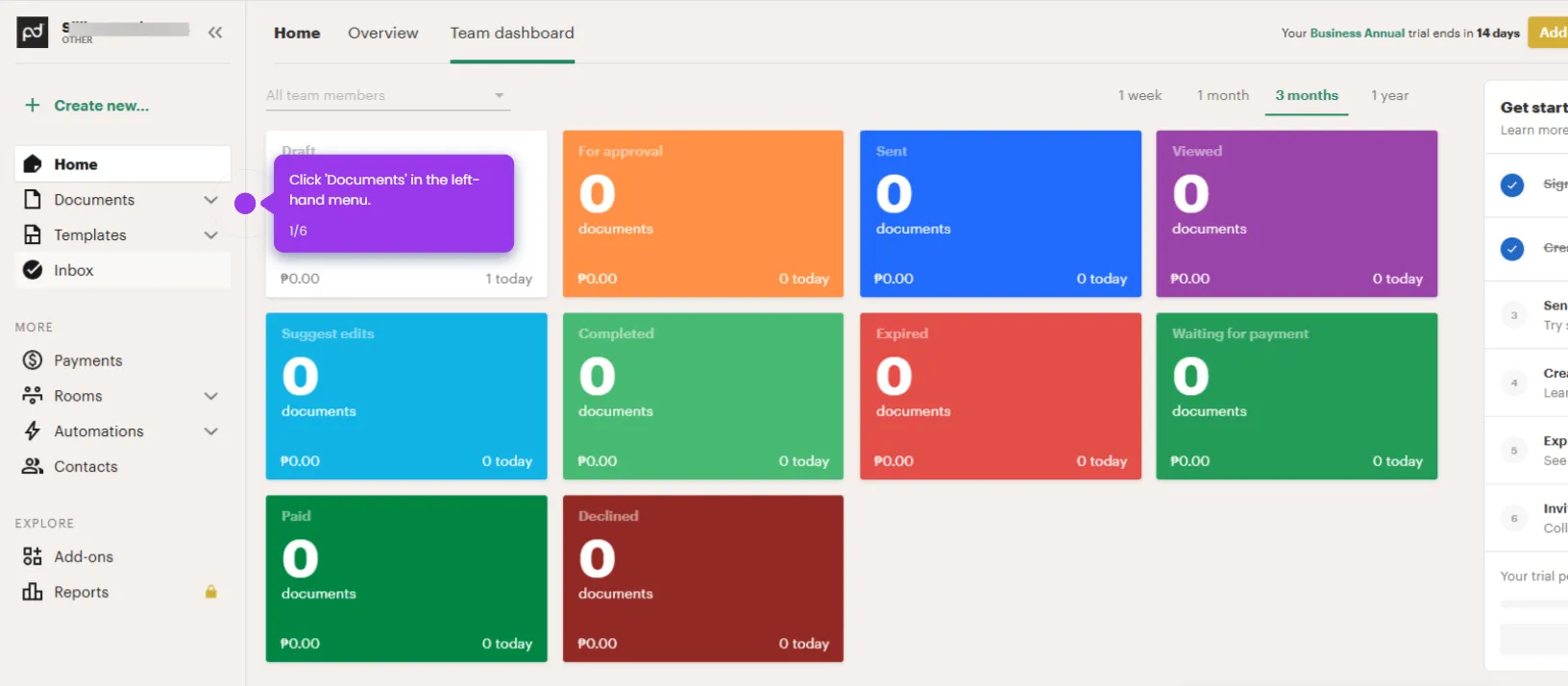The image size is (1568, 686).
Task: Click step 5 circle in Get started
Action: [1514, 451]
